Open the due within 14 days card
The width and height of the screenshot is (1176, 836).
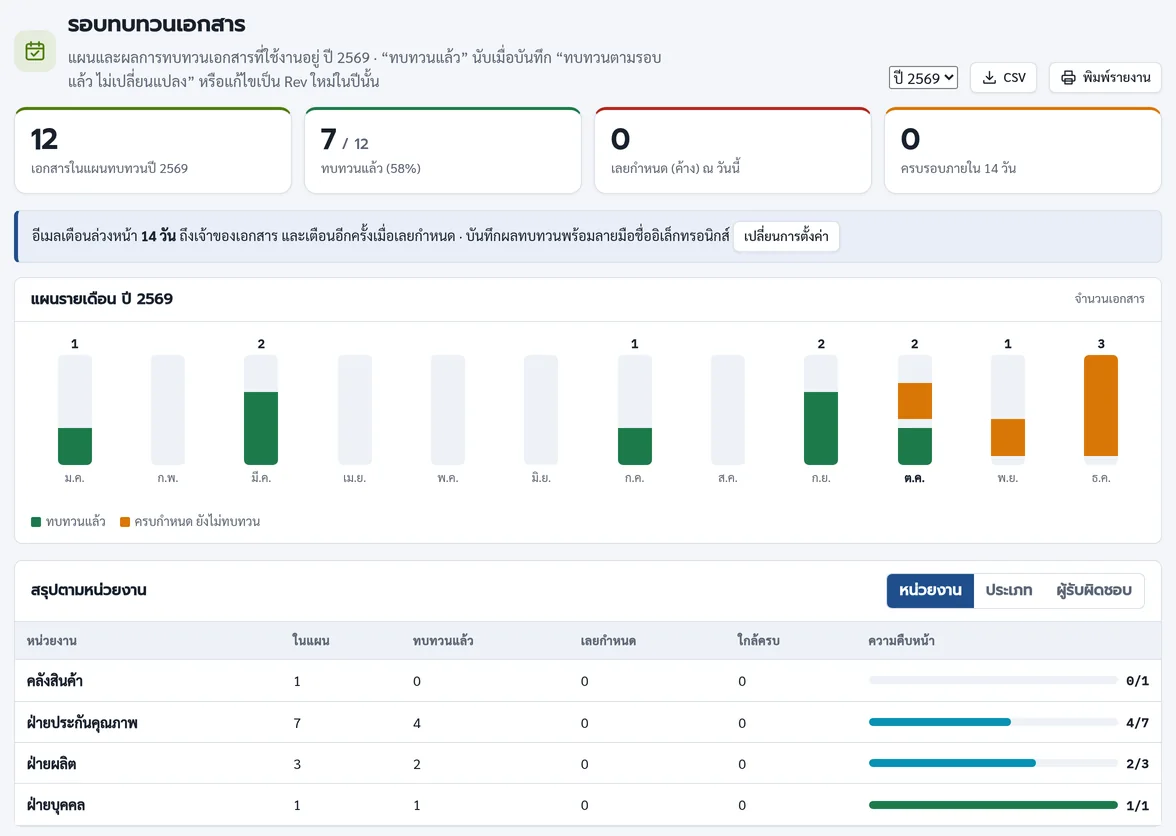click(x=1023, y=151)
